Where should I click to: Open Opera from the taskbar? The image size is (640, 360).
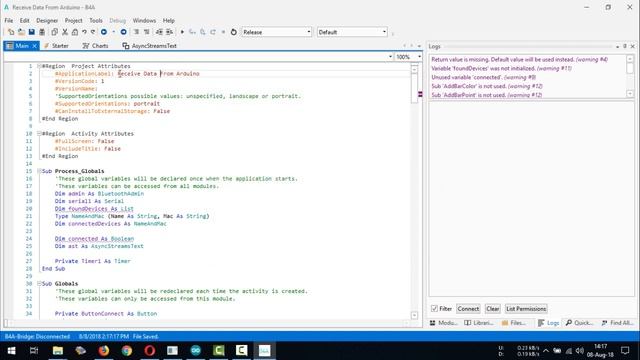pos(149,350)
